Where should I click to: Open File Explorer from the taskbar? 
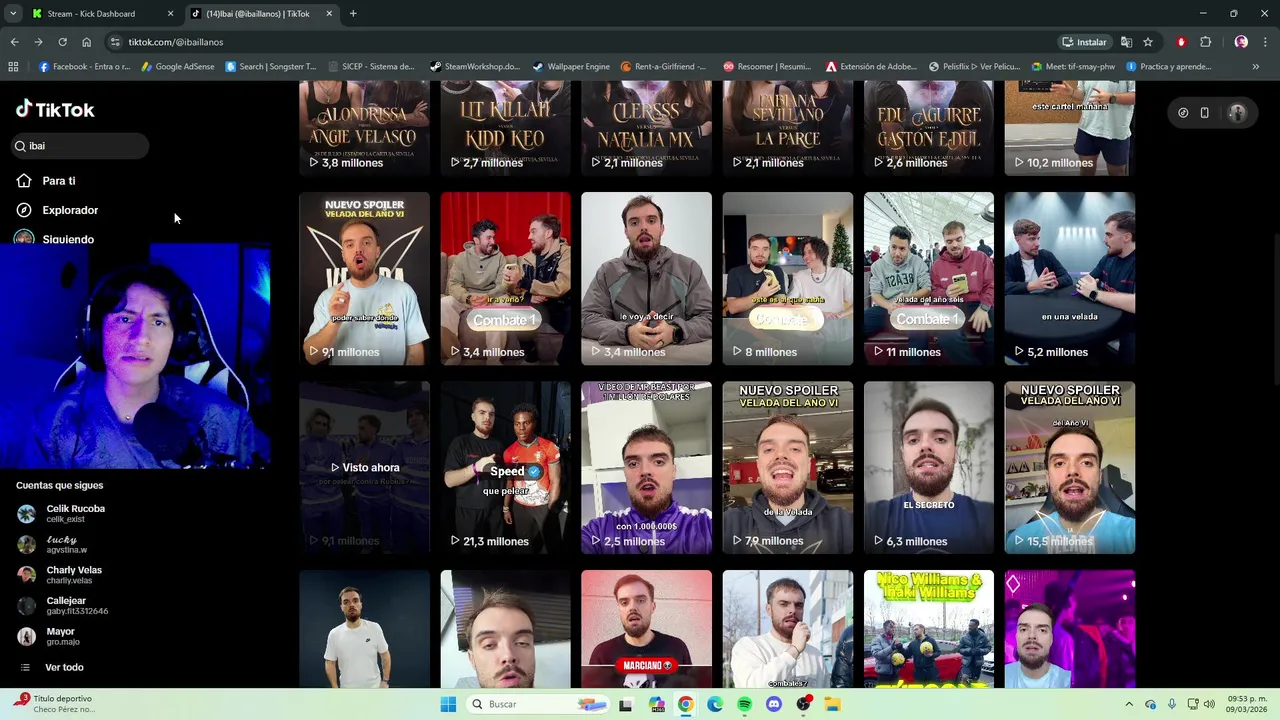[x=832, y=704]
